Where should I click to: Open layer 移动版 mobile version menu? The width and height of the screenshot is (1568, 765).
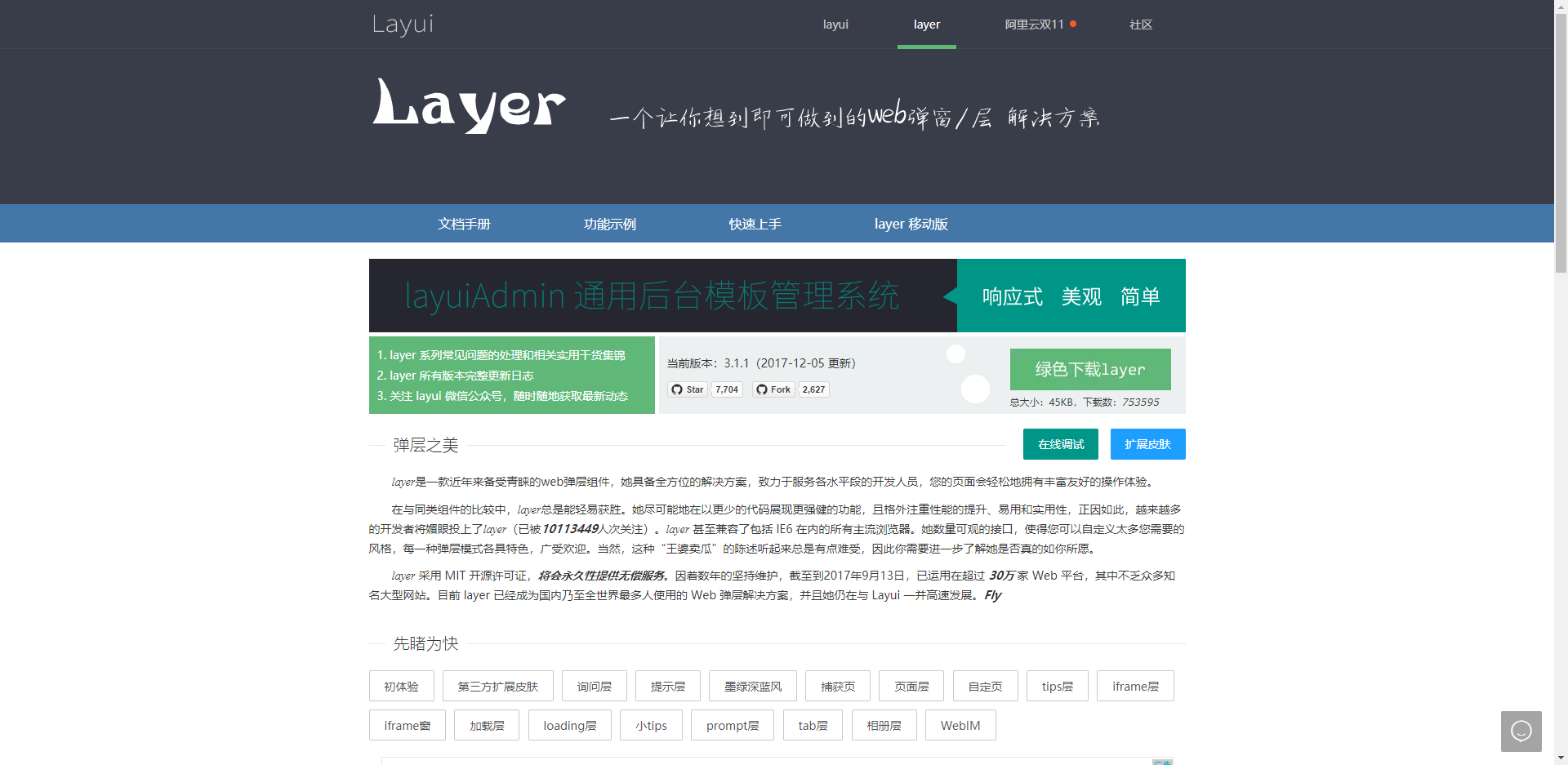pos(911,224)
